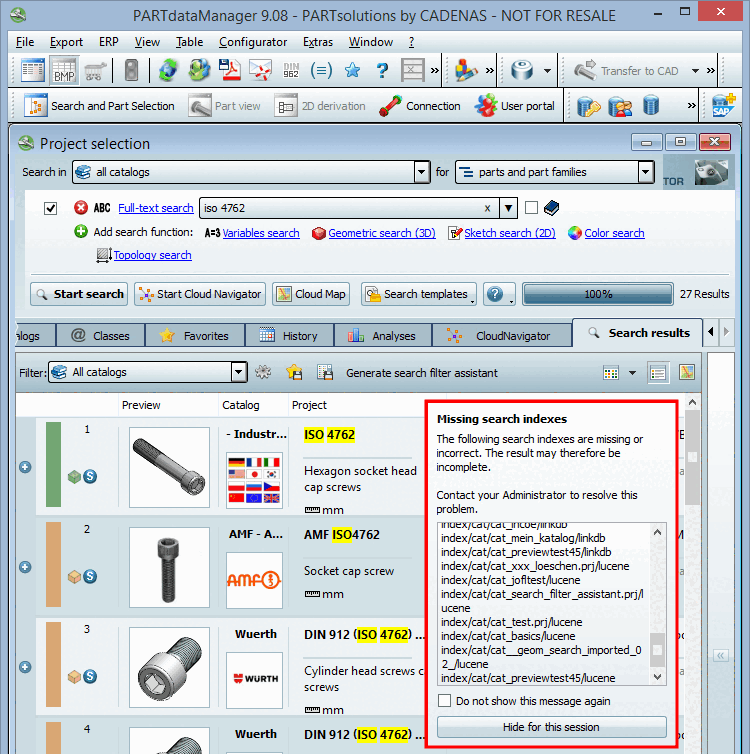
Task: Click the globe update icon
Action: [x=199, y=71]
